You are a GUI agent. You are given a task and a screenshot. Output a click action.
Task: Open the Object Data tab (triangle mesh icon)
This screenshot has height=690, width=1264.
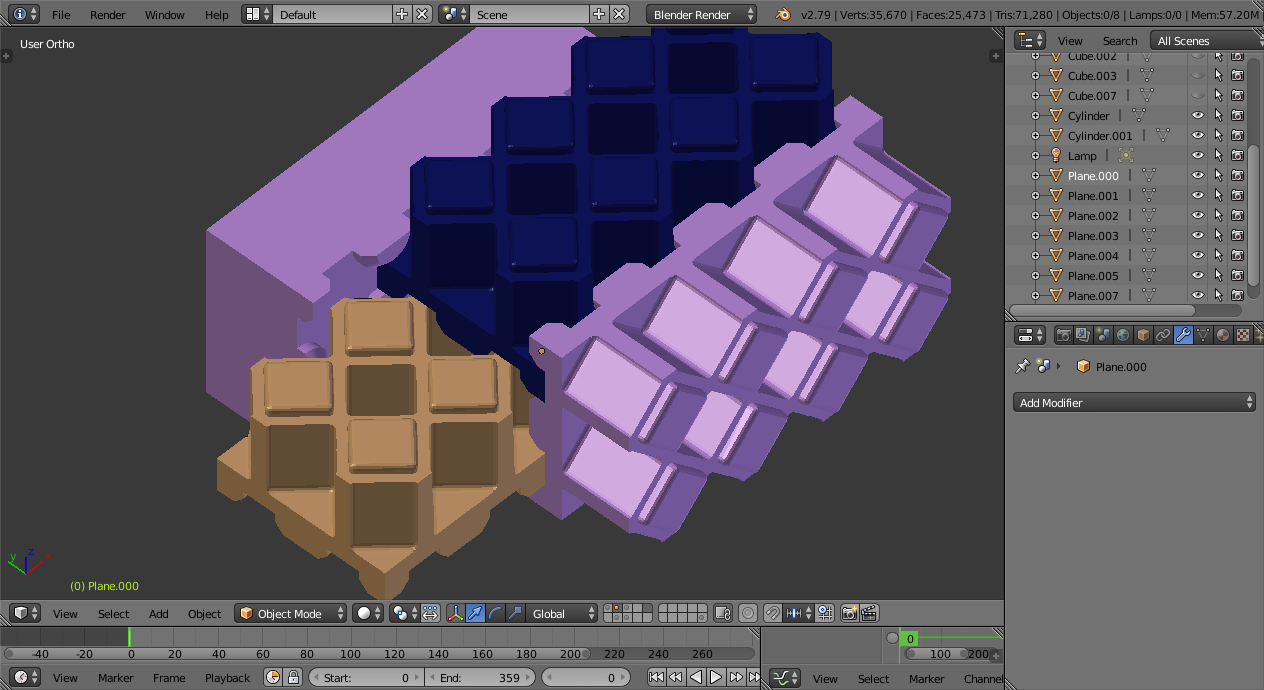tap(1203, 335)
